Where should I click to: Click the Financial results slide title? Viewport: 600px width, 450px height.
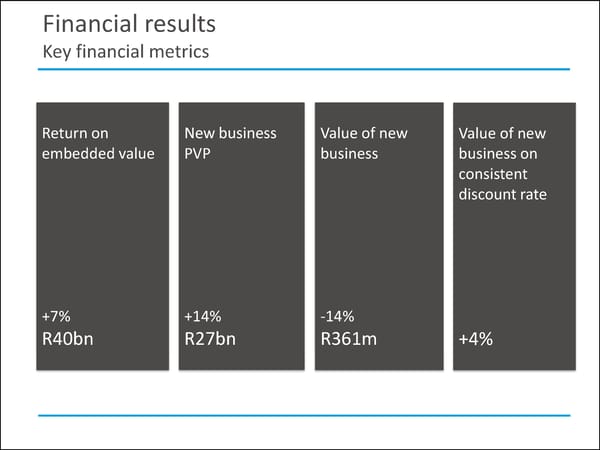[x=129, y=23]
